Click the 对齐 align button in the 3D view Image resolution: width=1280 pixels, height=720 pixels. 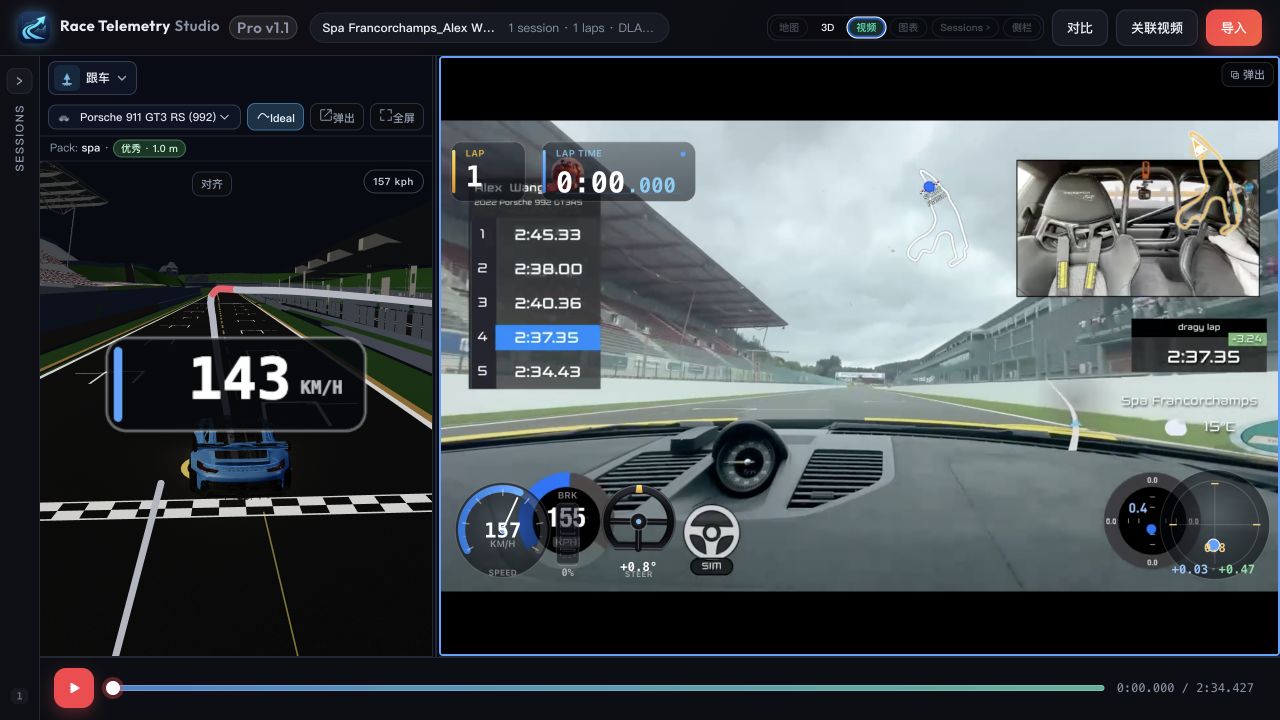[x=212, y=183]
